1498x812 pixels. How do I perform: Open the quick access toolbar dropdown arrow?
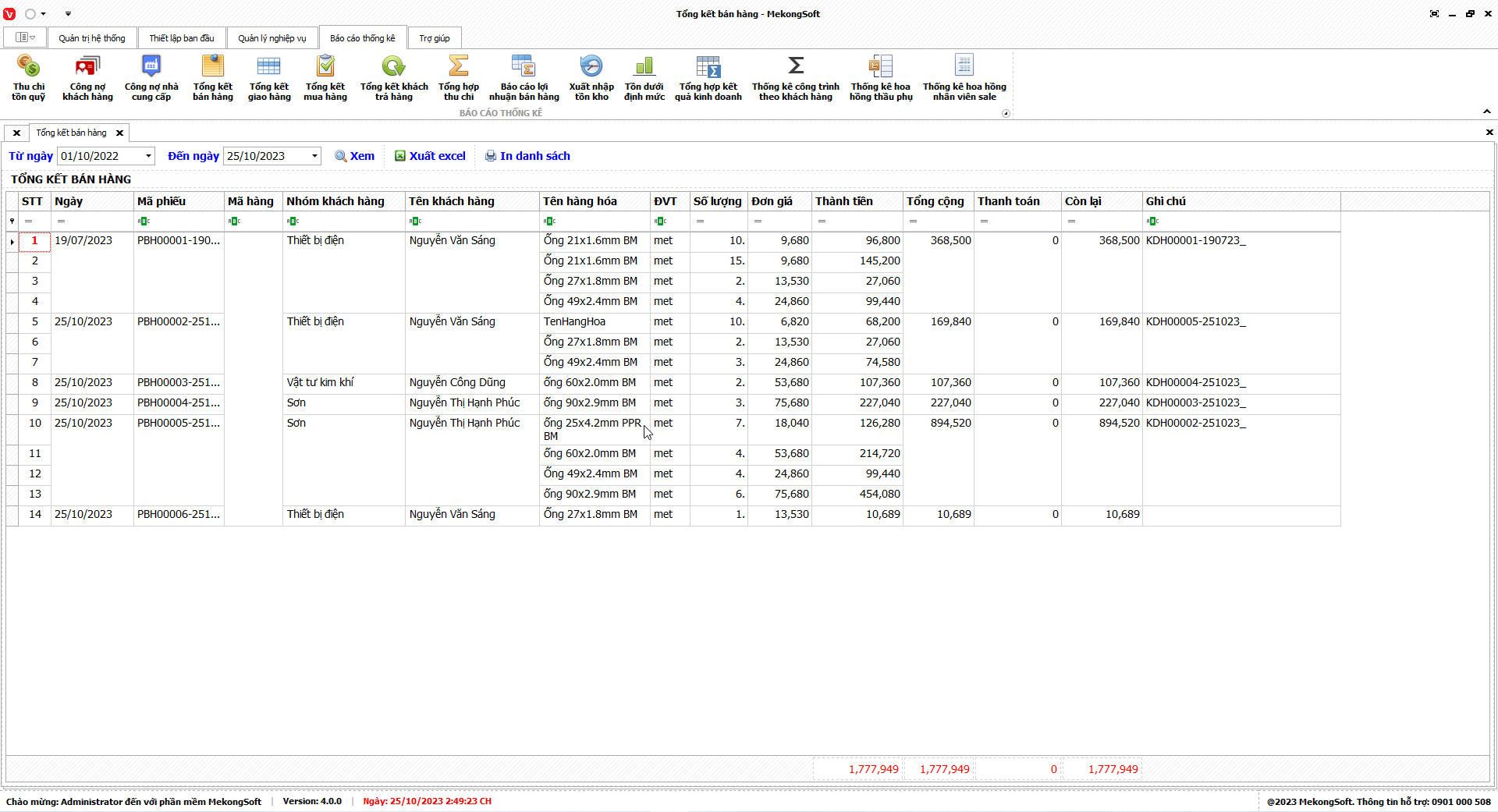point(68,14)
